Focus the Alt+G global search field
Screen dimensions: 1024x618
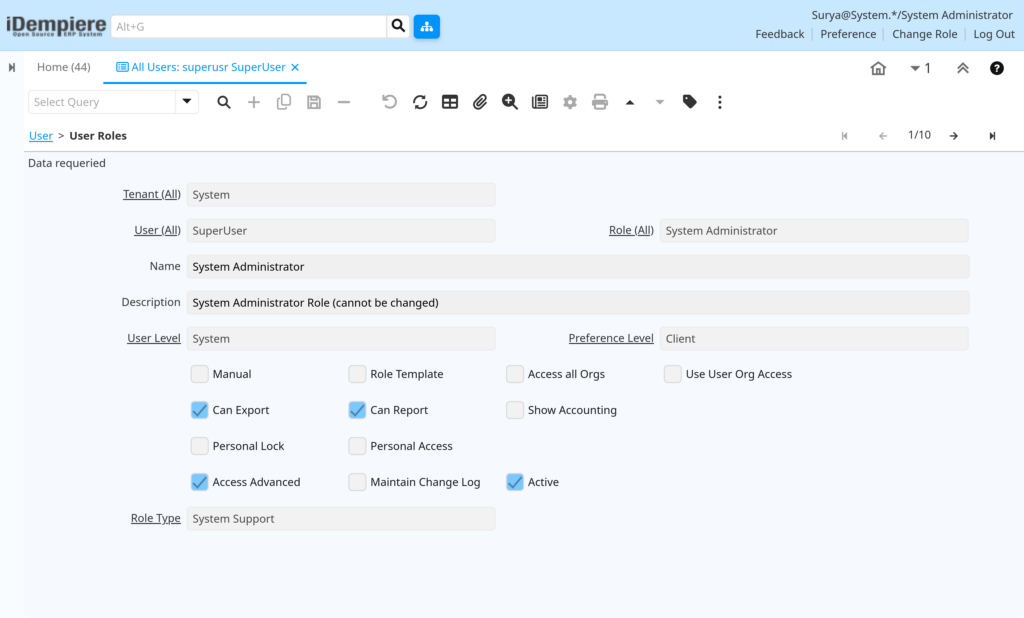coord(249,27)
